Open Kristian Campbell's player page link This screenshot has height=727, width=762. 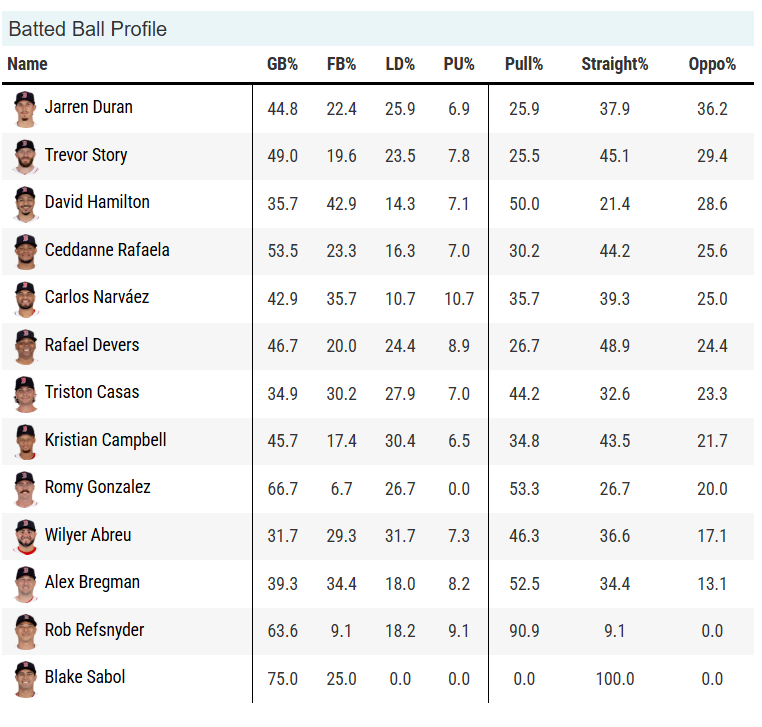coord(105,440)
